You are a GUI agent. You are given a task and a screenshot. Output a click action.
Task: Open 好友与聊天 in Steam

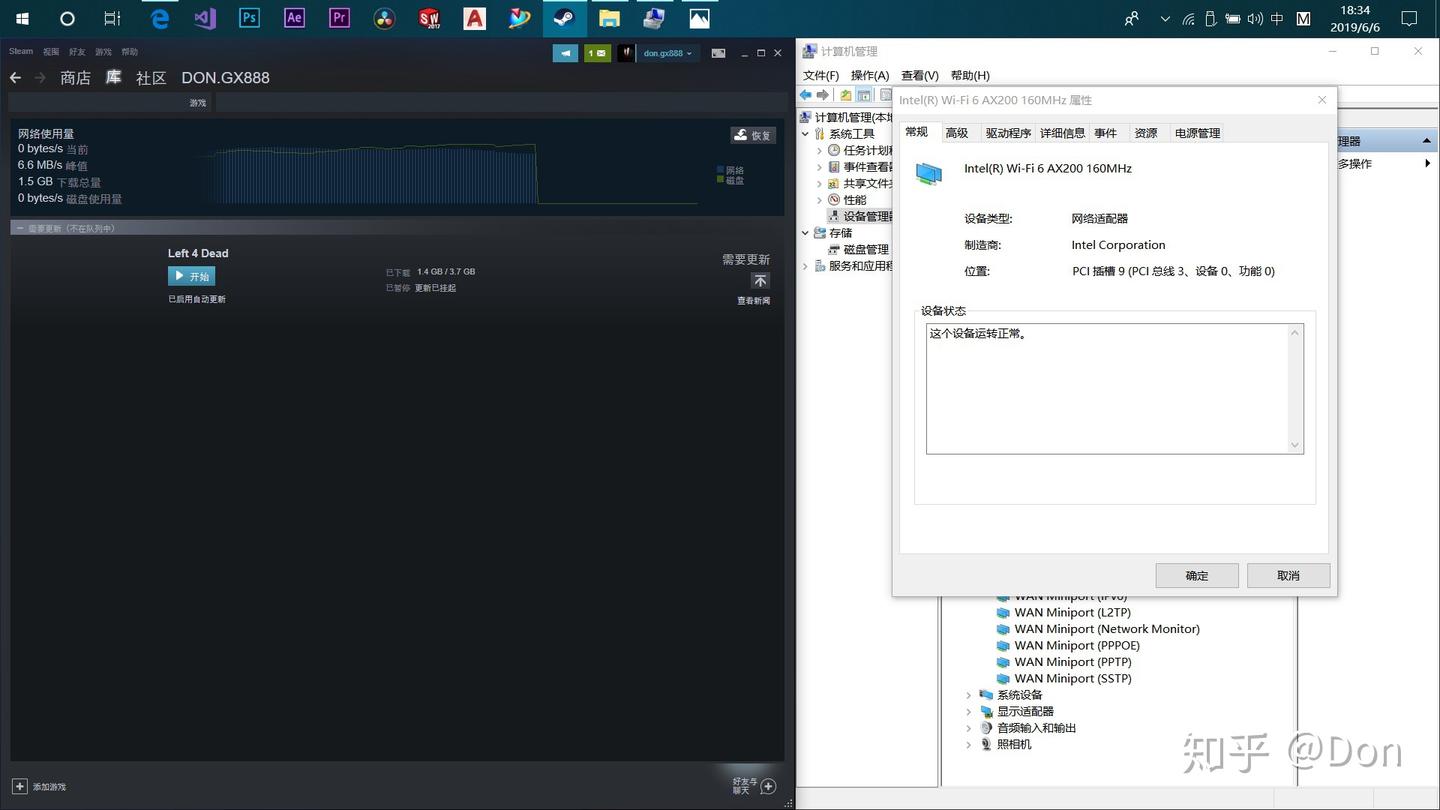click(x=755, y=786)
